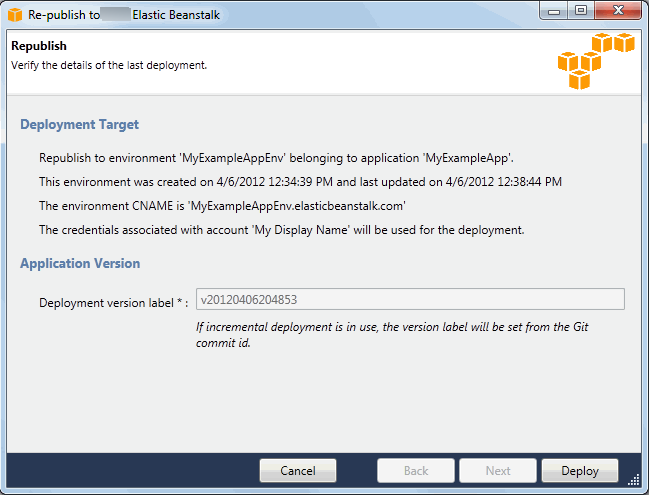Click the environment CNAME text line
The width and height of the screenshot is (649, 495).
(x=222, y=206)
